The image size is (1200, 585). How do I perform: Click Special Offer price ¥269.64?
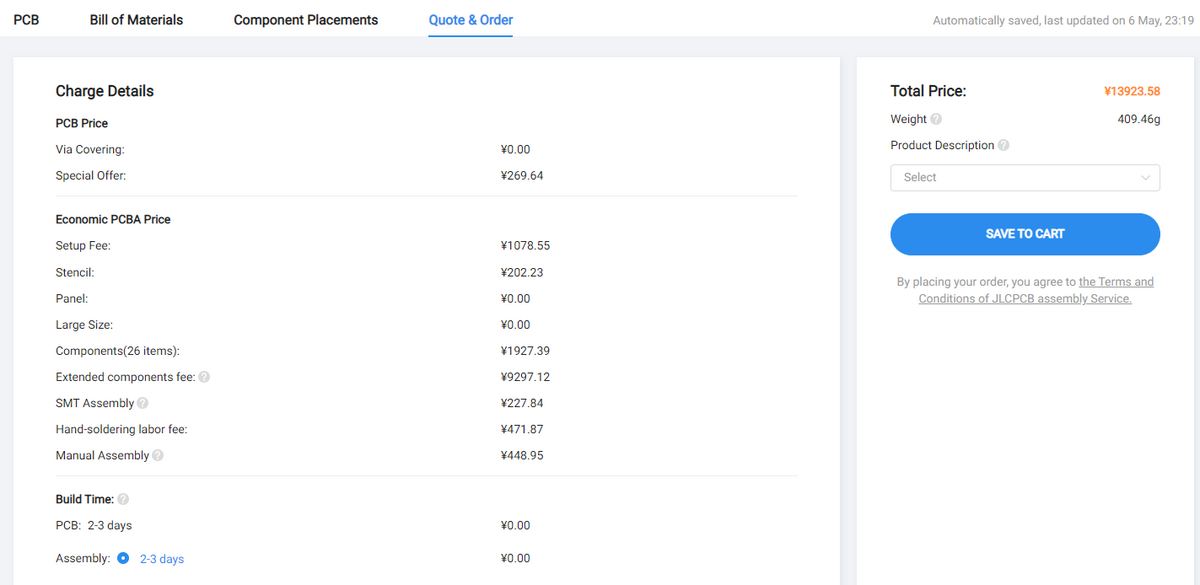521,175
